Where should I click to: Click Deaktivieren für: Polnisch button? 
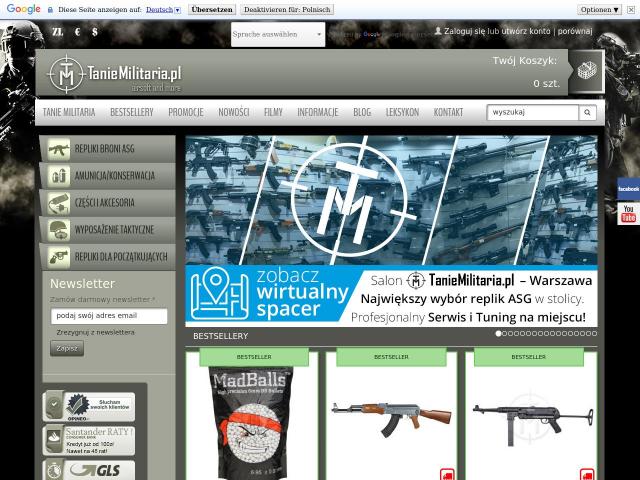[x=287, y=9]
